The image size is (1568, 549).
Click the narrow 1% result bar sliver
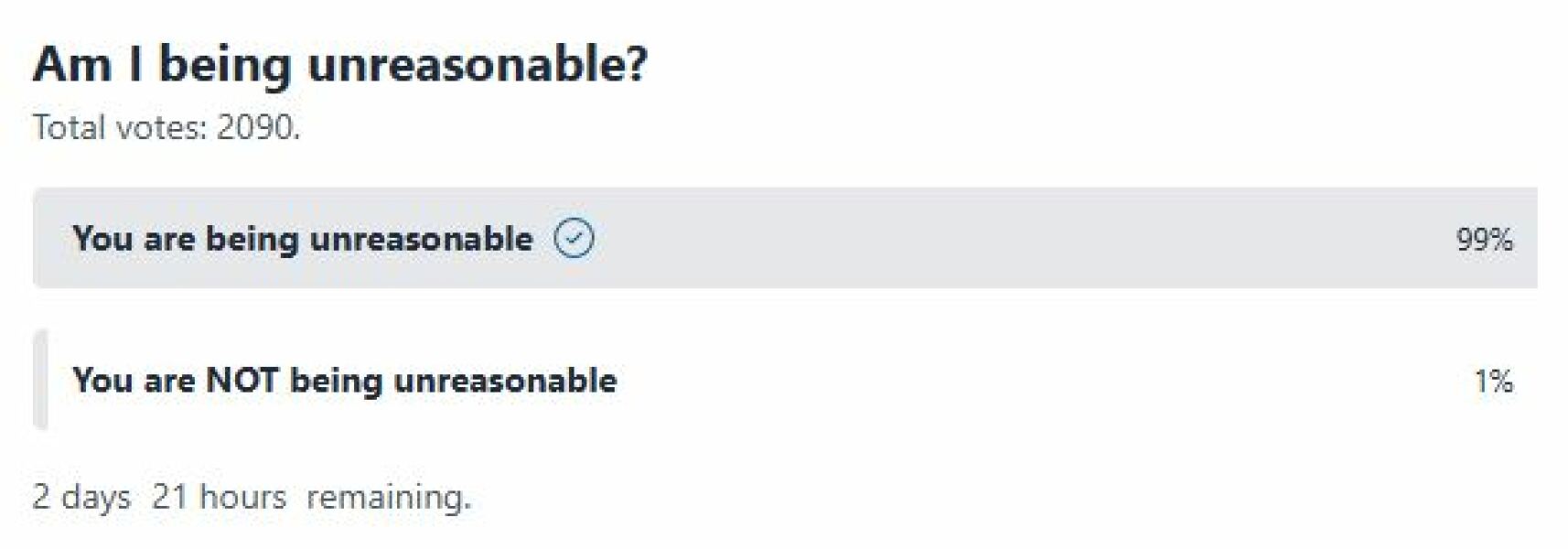(x=39, y=380)
